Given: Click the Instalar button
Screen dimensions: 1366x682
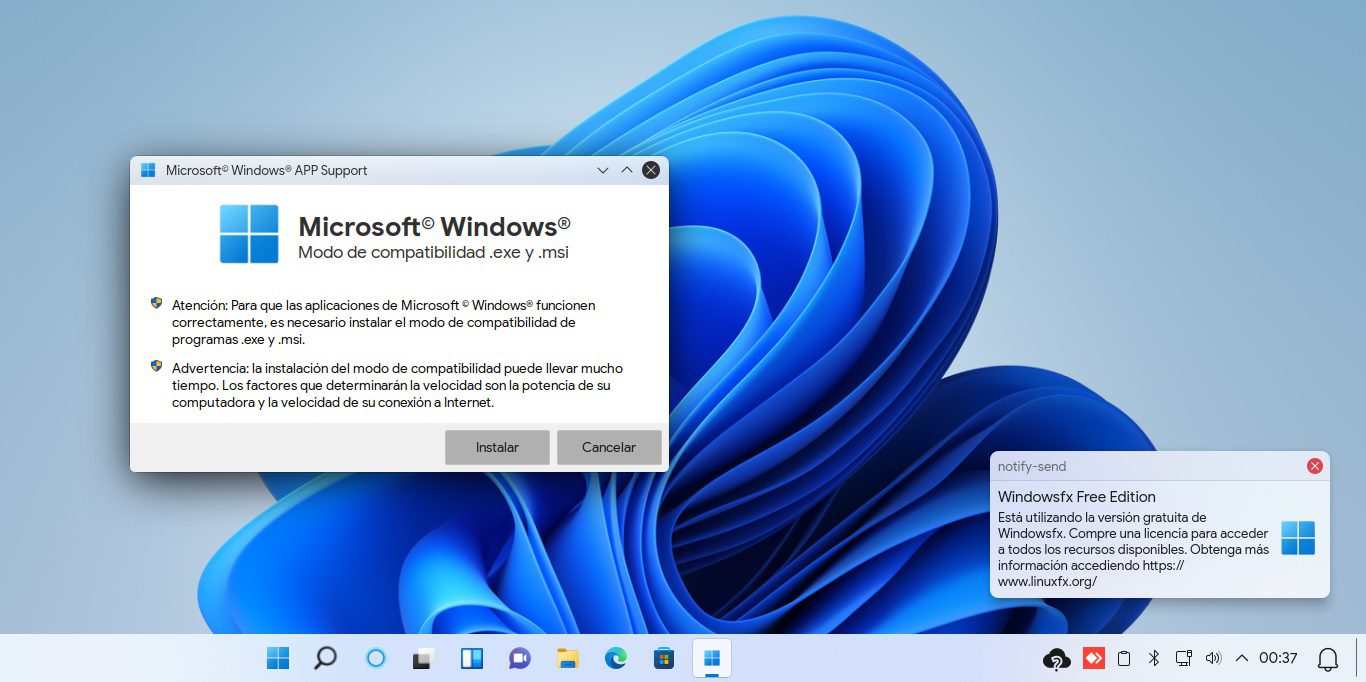Looking at the screenshot, I should 497,447.
